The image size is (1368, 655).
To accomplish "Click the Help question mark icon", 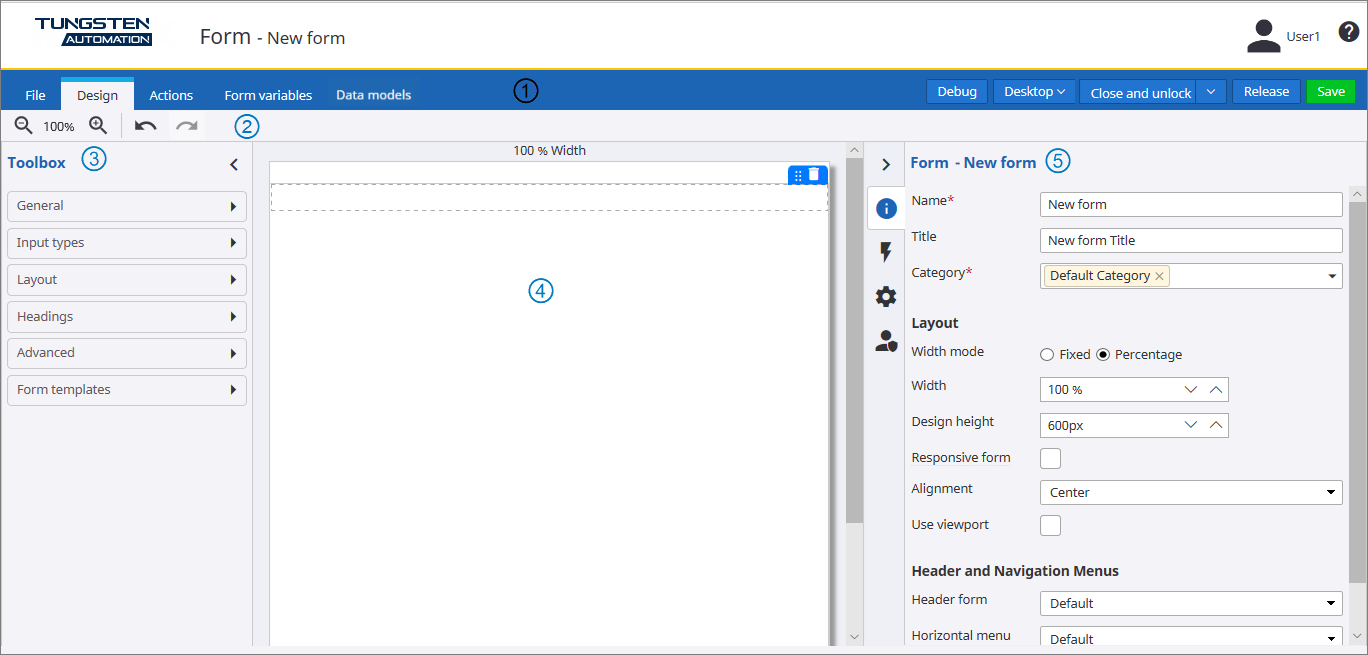I will point(1348,32).
